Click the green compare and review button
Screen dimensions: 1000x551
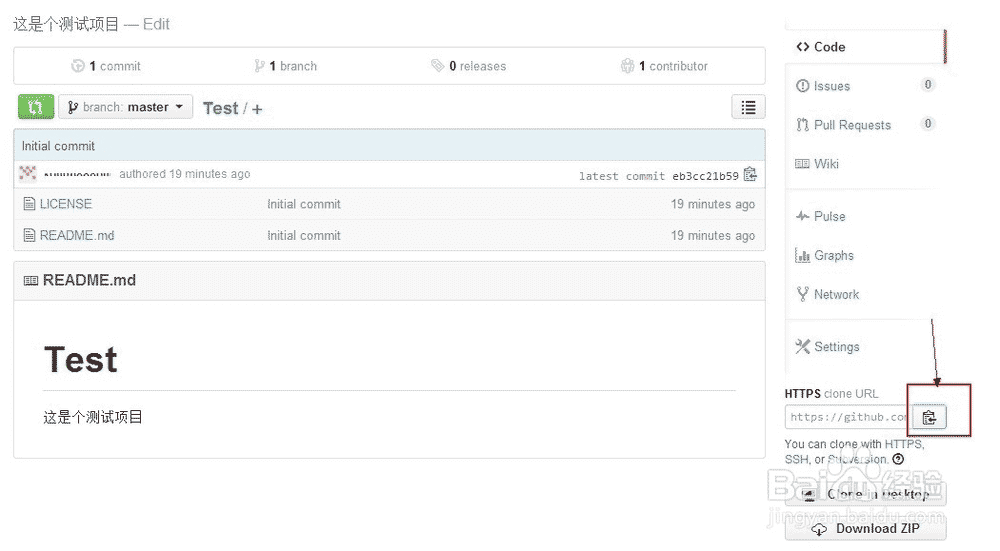point(35,107)
